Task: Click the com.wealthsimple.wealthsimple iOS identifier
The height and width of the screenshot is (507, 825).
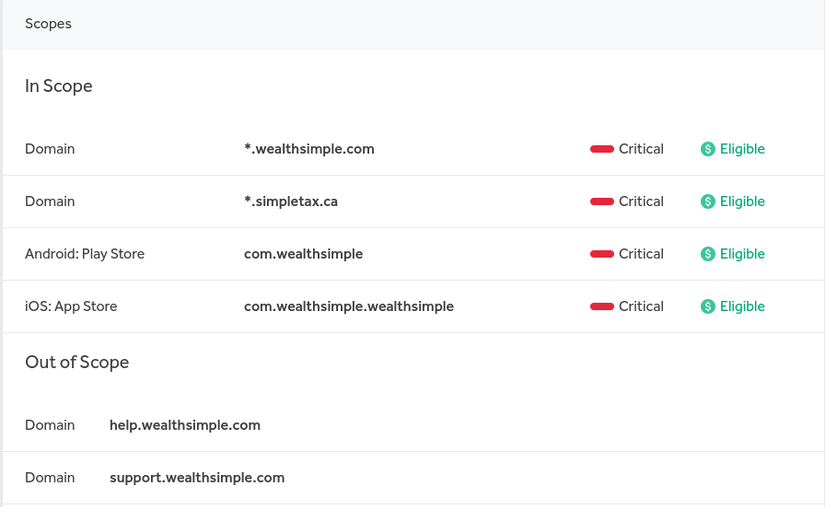Action: pyautogui.click(x=349, y=307)
